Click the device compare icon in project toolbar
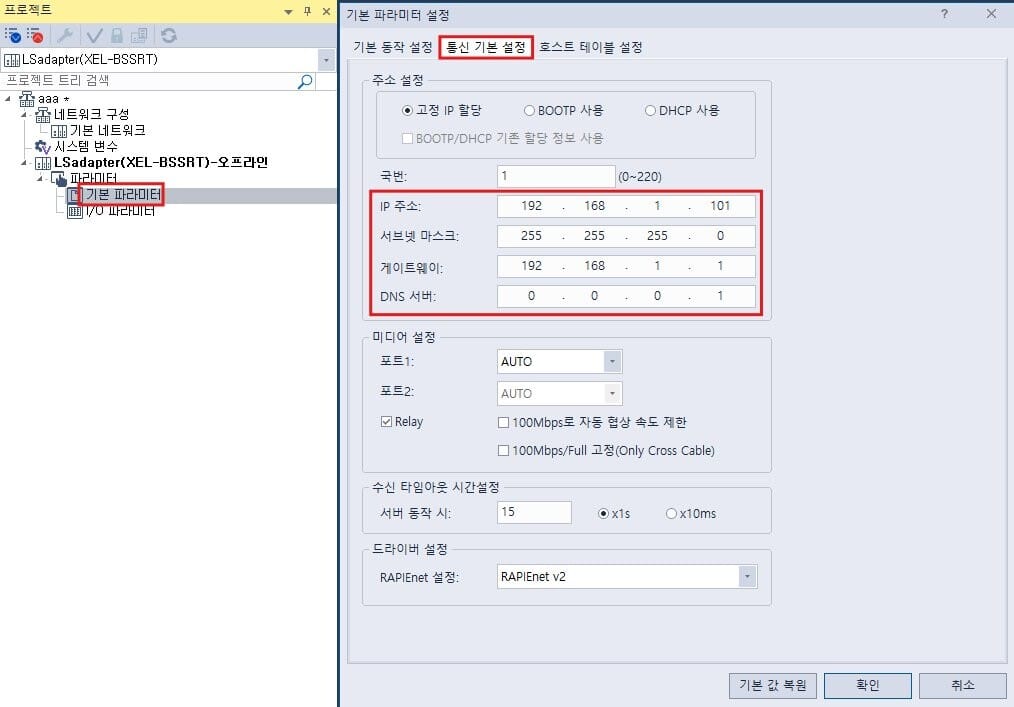This screenshot has width=1014, height=707. point(139,35)
